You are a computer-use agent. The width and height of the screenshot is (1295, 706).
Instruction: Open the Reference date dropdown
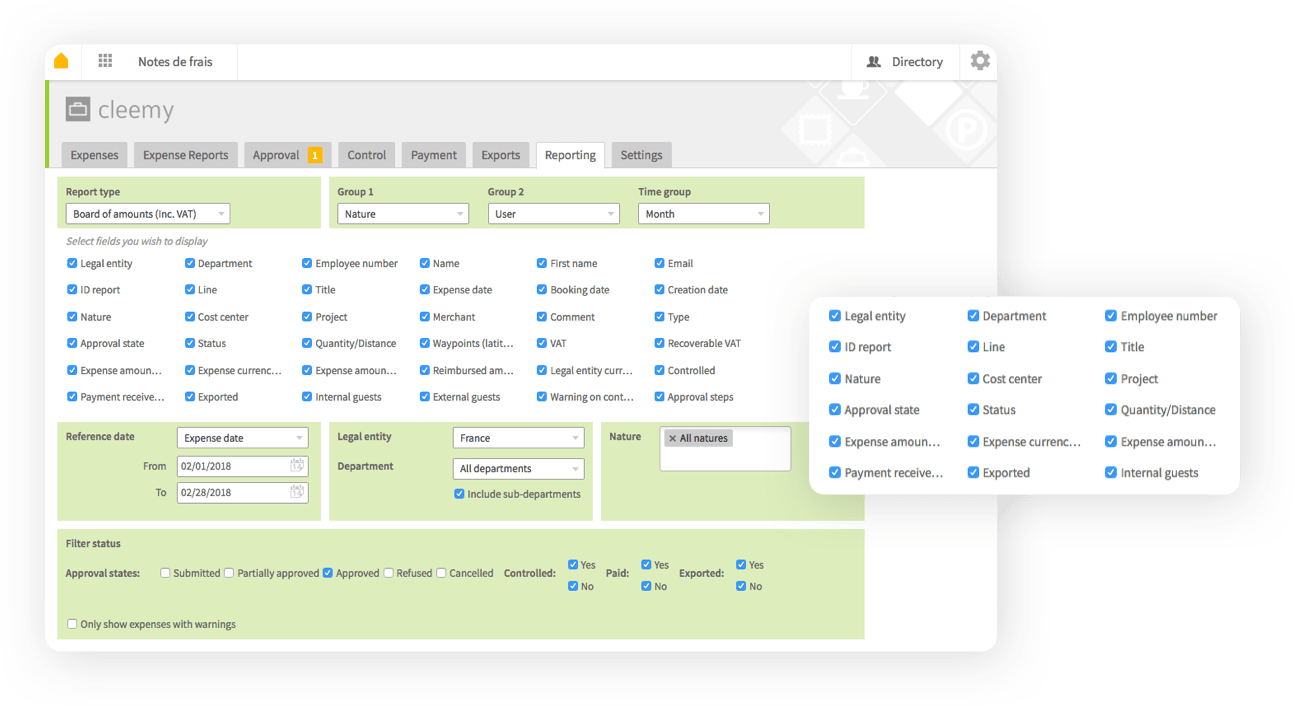(243, 438)
